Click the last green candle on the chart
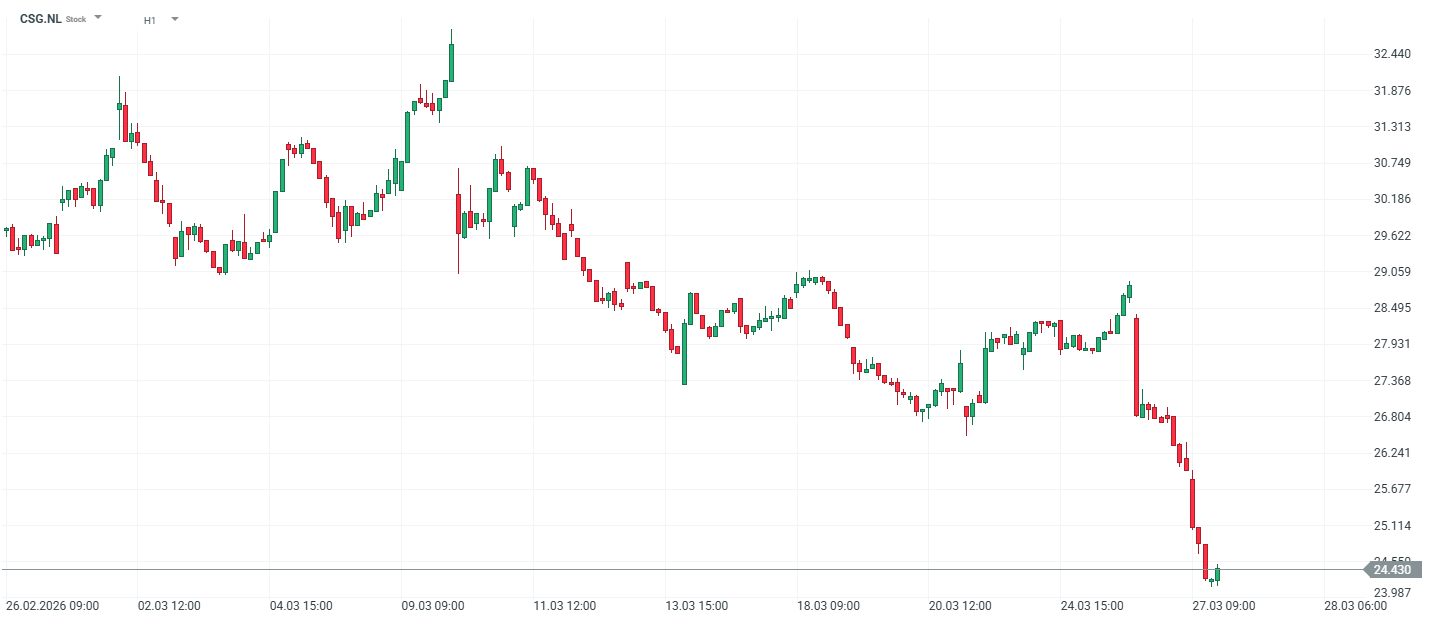The image size is (1434, 623). [1217, 575]
